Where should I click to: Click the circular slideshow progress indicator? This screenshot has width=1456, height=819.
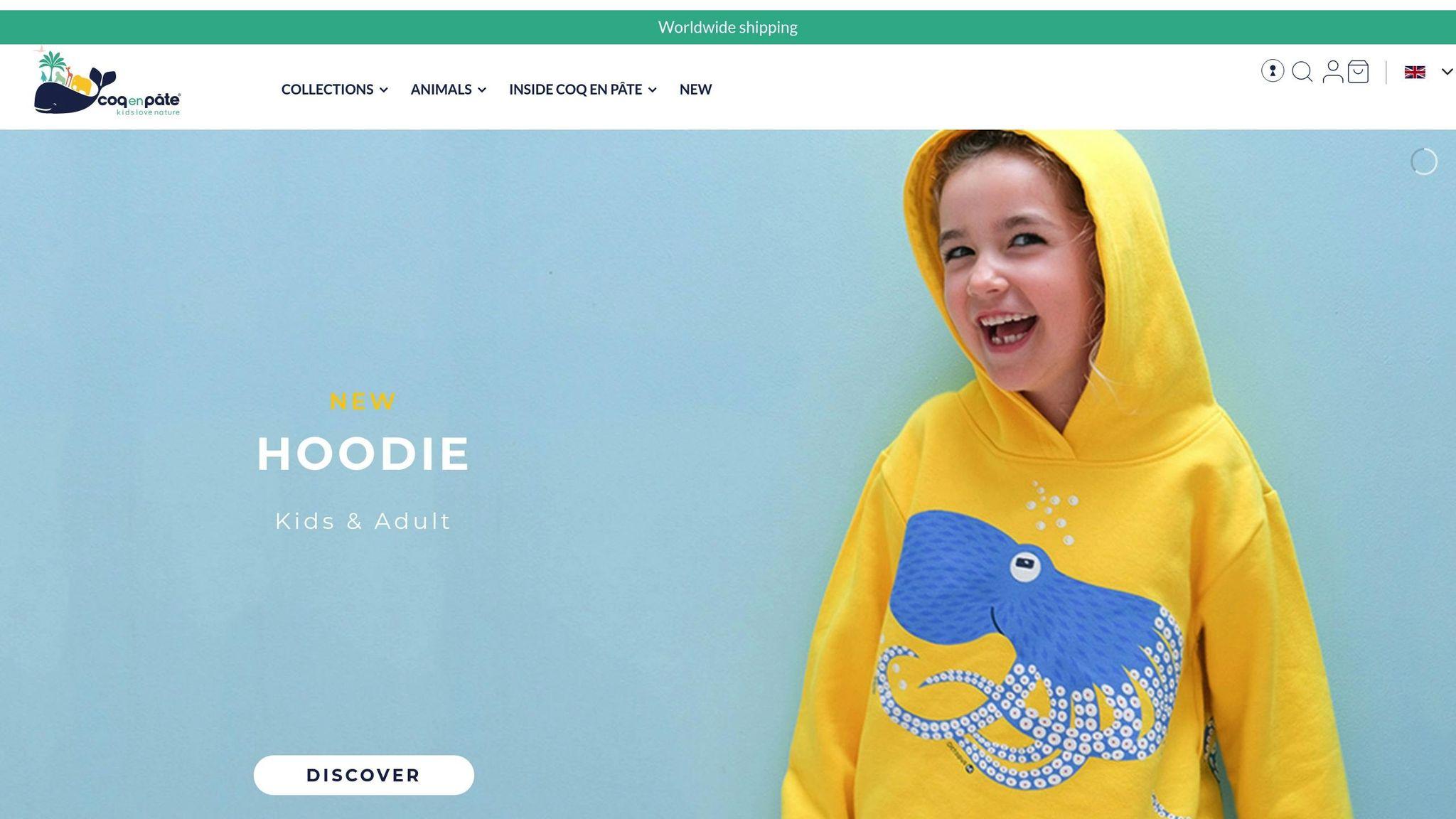point(1424,161)
